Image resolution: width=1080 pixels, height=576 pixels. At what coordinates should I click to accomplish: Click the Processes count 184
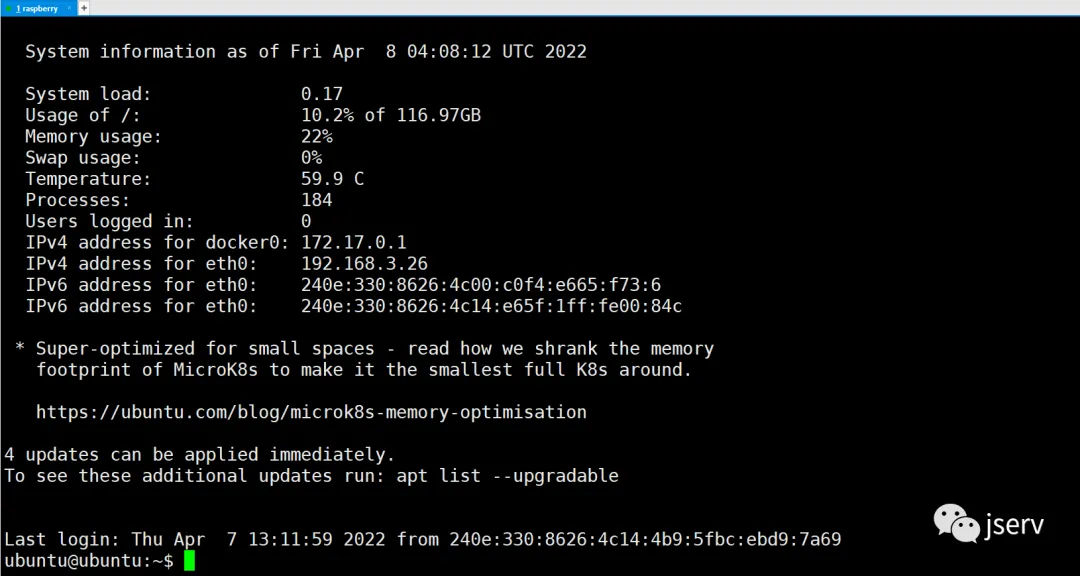point(317,200)
